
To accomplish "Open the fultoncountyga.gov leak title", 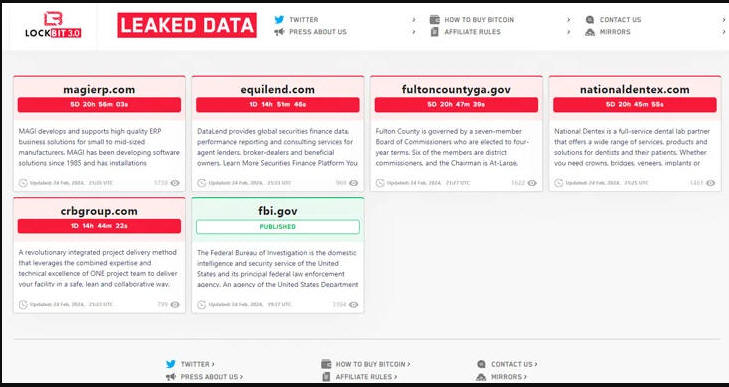I will (456, 89).
